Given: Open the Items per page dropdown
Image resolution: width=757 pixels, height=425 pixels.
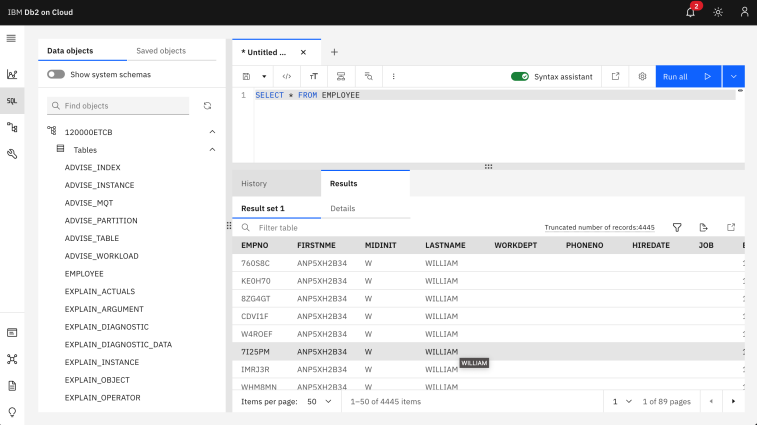Looking at the screenshot, I should (x=318, y=401).
